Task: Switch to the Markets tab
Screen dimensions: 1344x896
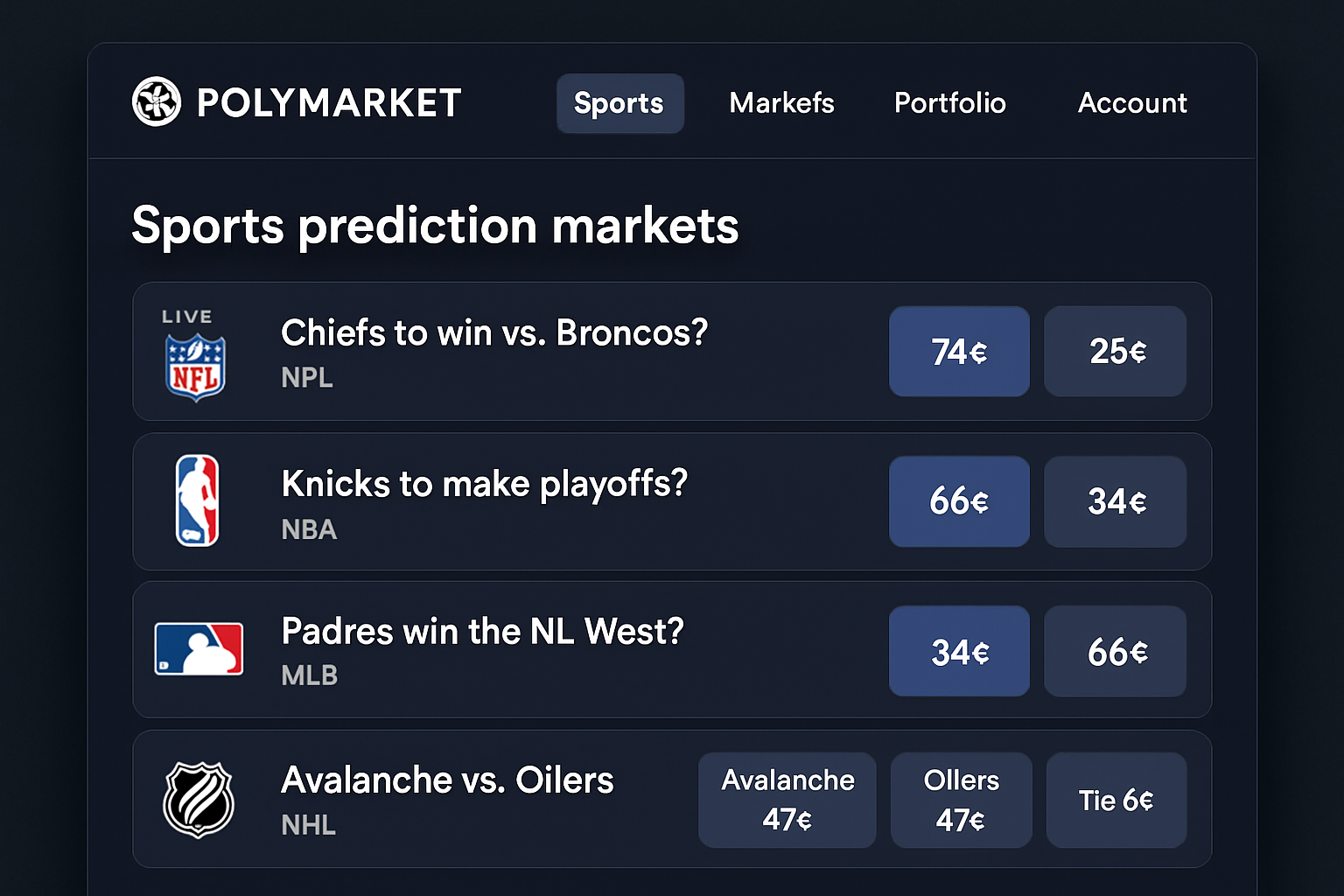Action: click(x=781, y=103)
